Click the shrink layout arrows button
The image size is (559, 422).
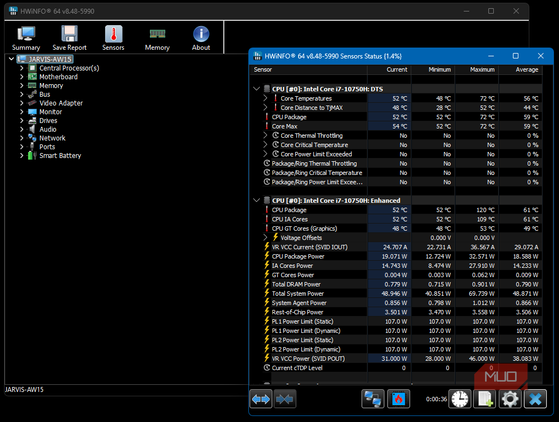[x=284, y=399]
